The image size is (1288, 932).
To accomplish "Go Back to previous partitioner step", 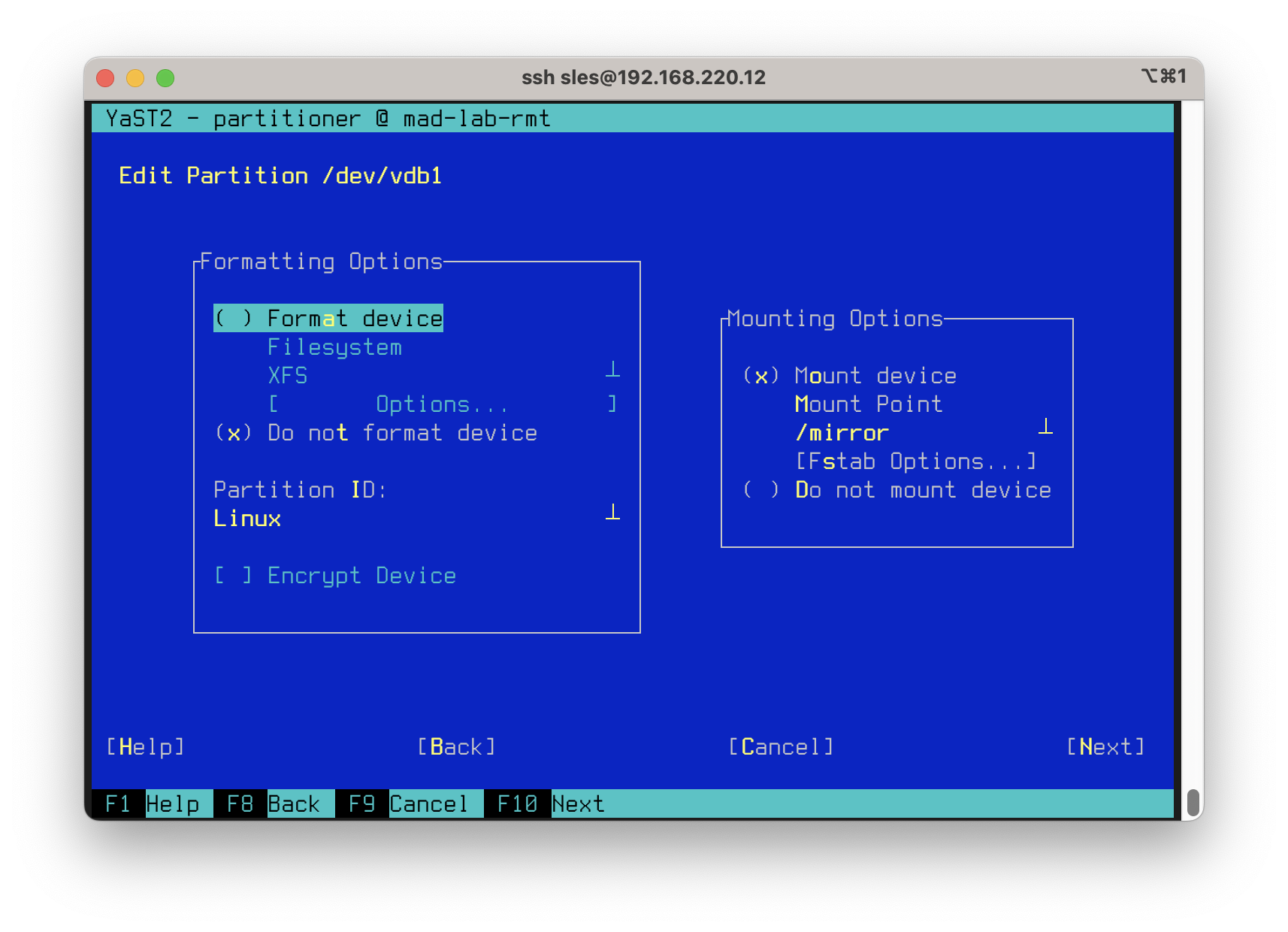I will point(456,747).
